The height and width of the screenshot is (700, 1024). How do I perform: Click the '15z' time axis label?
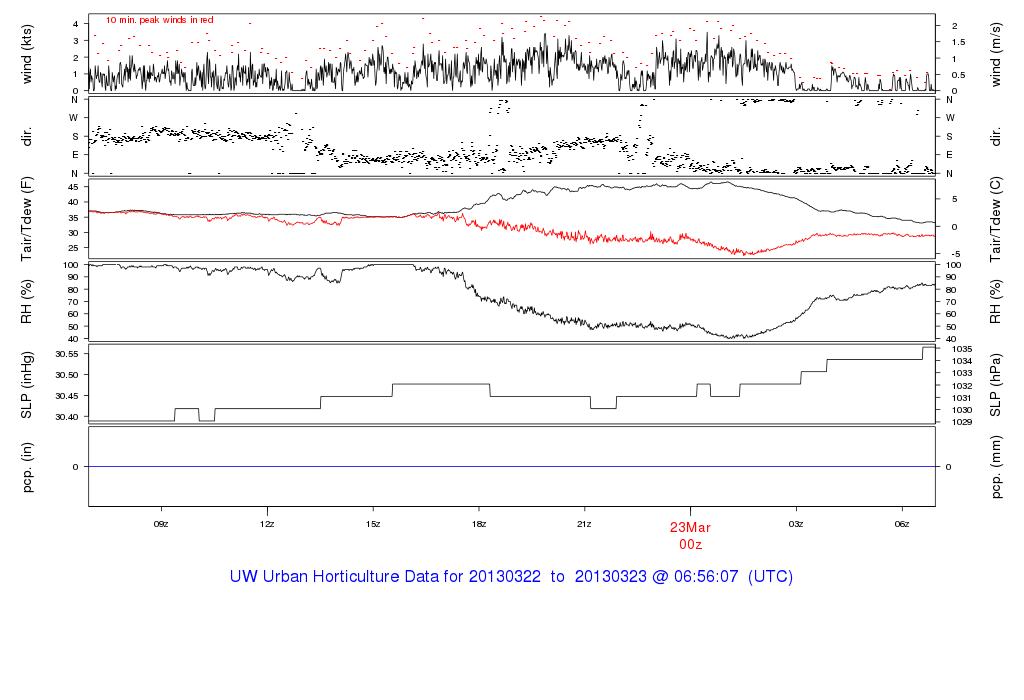pos(372,524)
